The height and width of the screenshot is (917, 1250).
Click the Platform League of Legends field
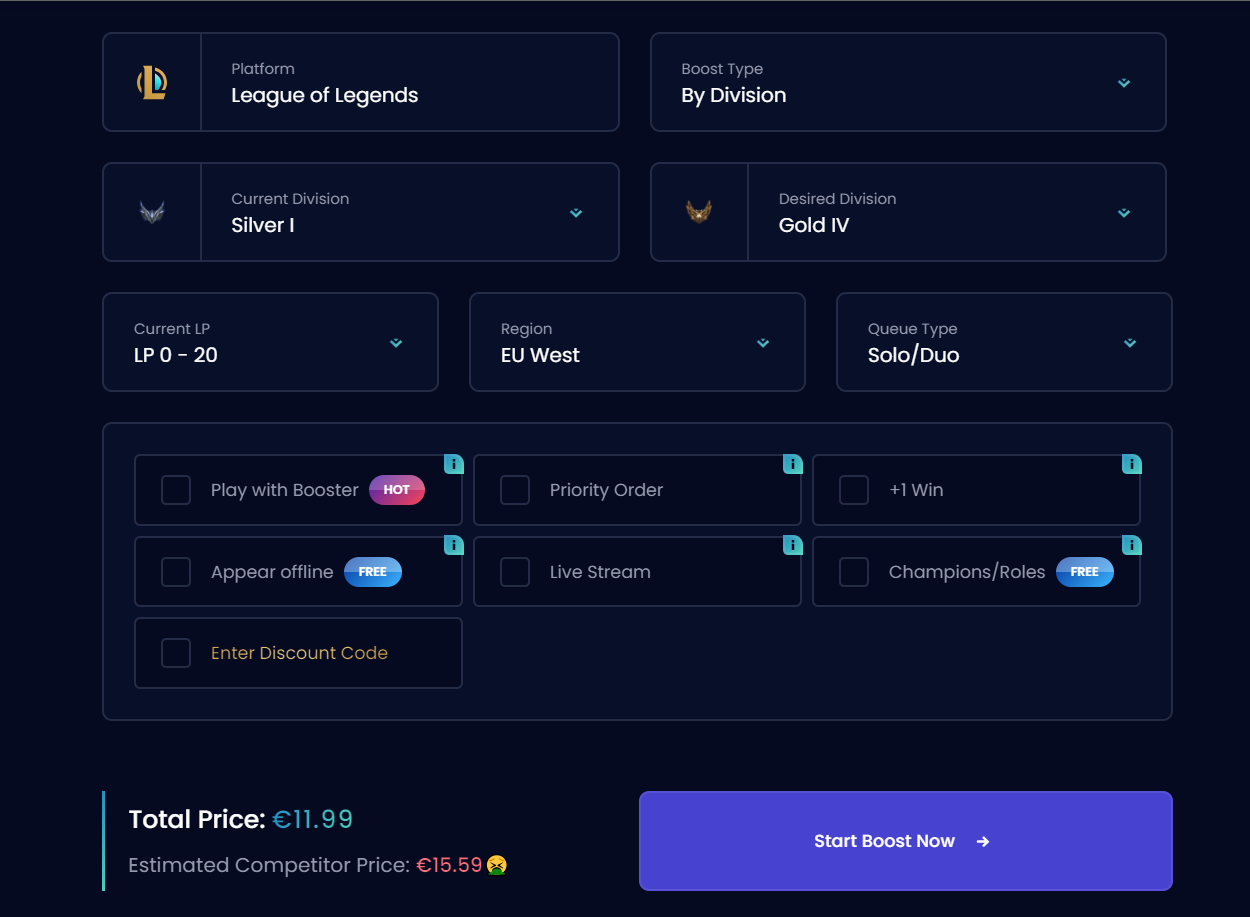click(361, 82)
